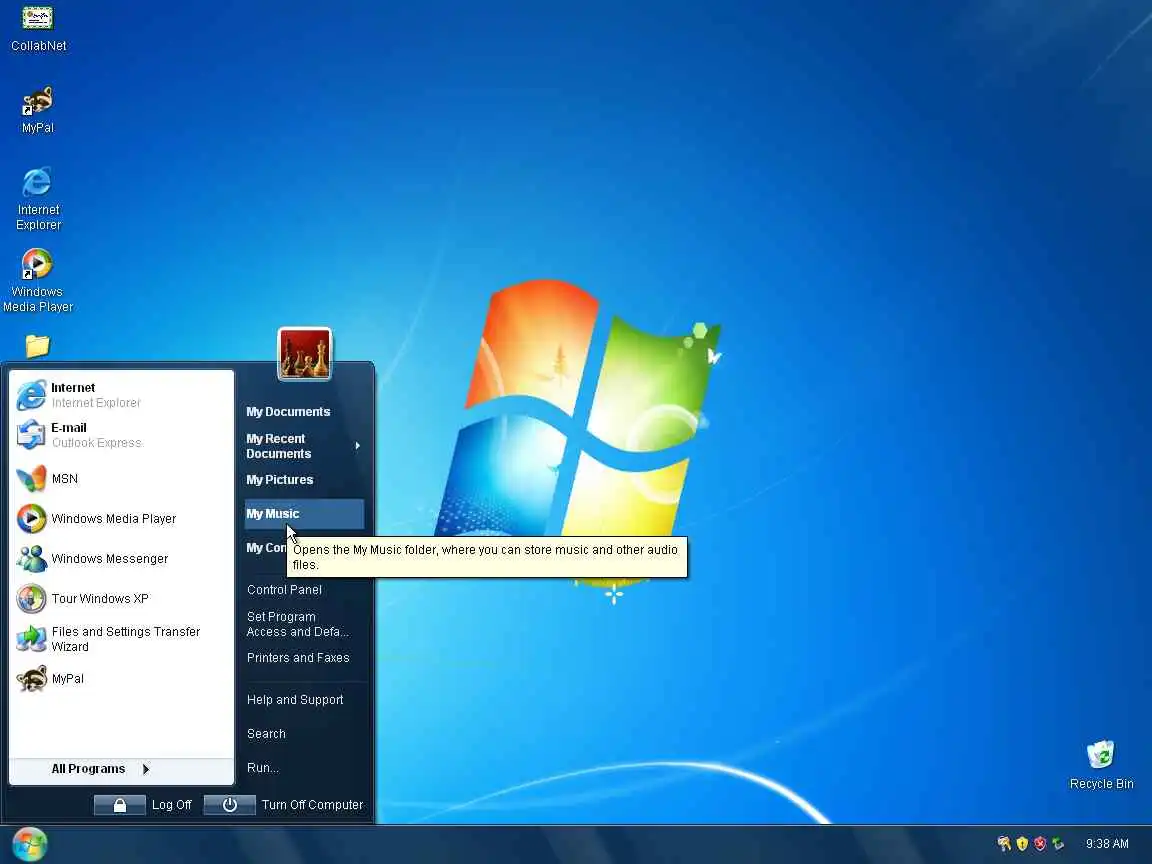This screenshot has width=1152, height=864.
Task: Select the MSN text entry
Action: tap(65, 479)
